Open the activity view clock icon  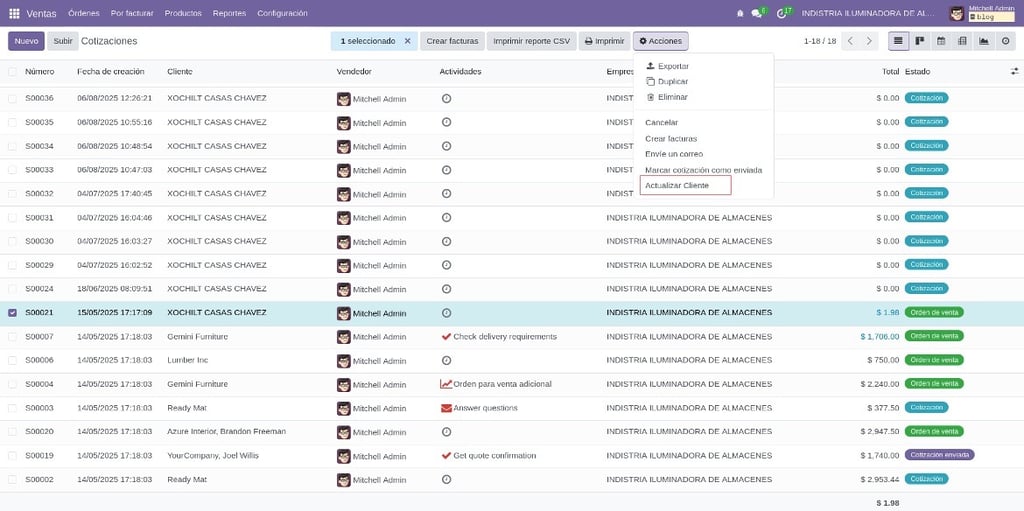1005,41
